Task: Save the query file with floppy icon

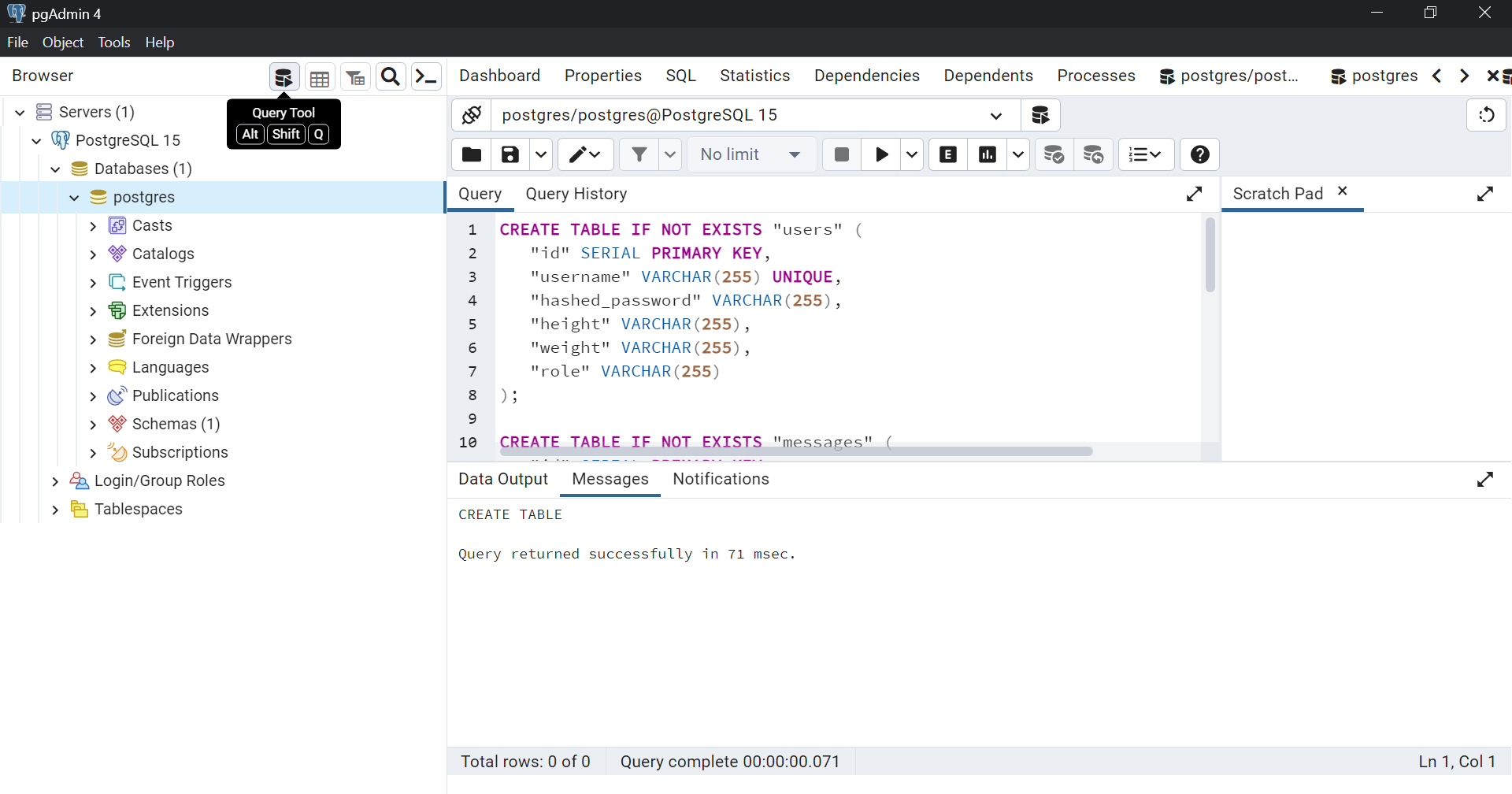Action: [510, 154]
